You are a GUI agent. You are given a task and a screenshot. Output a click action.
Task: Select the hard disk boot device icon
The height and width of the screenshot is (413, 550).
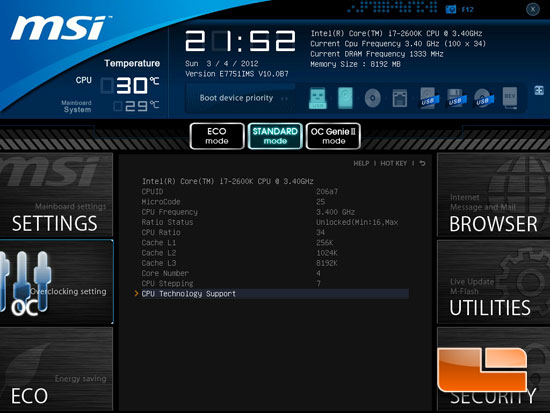[x=345, y=98]
